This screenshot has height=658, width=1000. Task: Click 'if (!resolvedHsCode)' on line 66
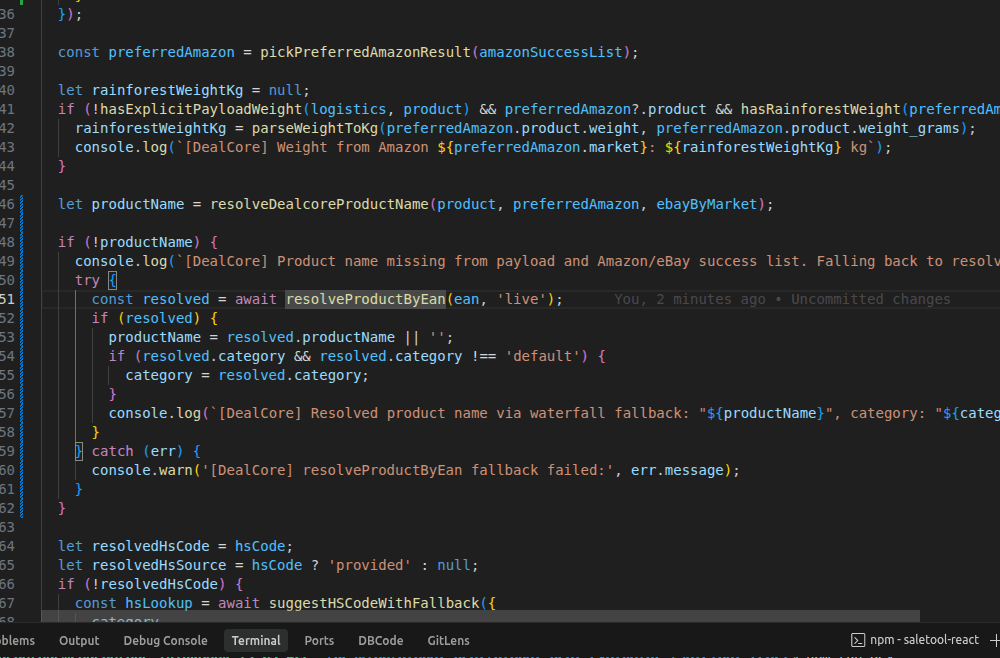pos(142,584)
